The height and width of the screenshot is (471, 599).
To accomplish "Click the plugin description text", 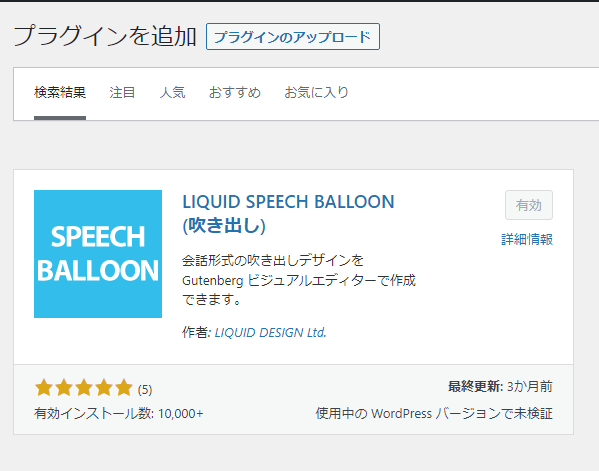I will [x=299, y=280].
